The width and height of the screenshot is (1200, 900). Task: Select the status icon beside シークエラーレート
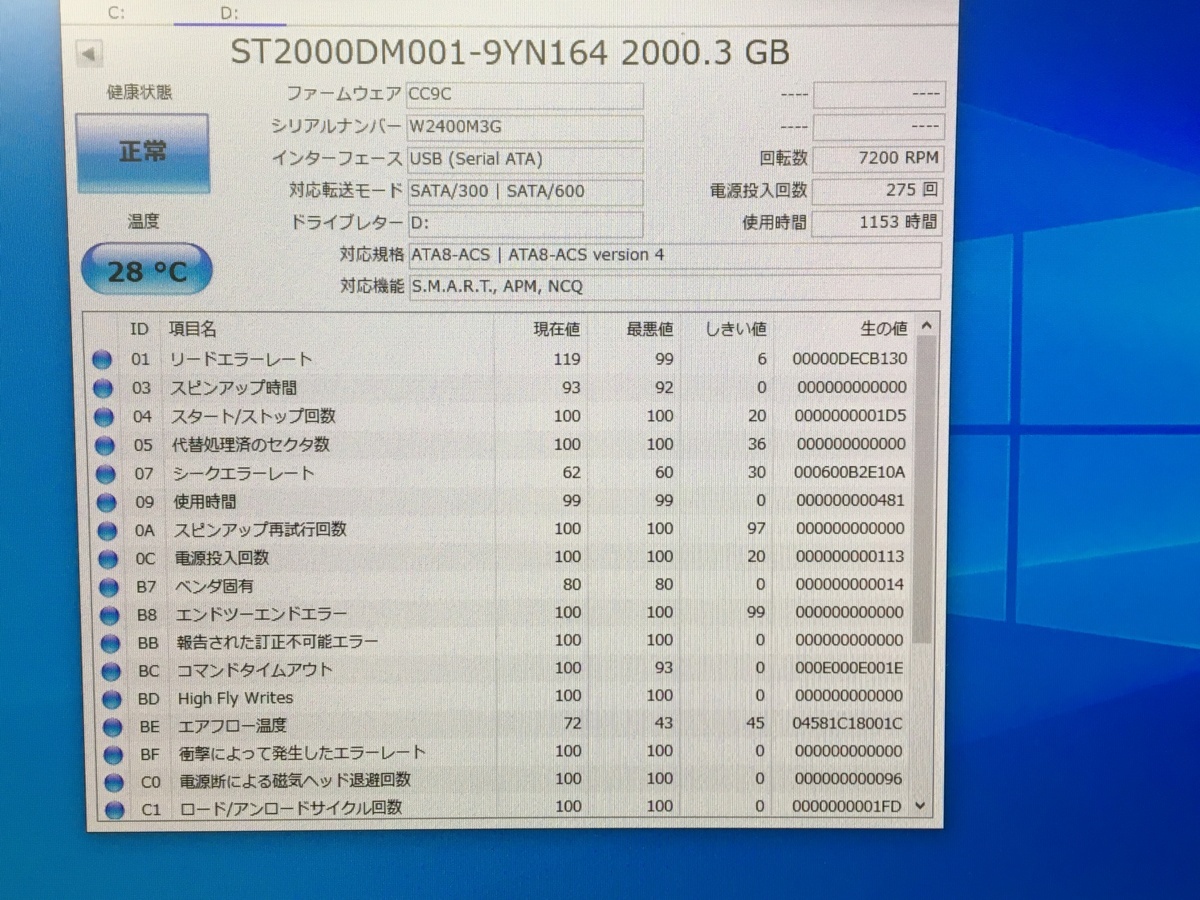103,473
